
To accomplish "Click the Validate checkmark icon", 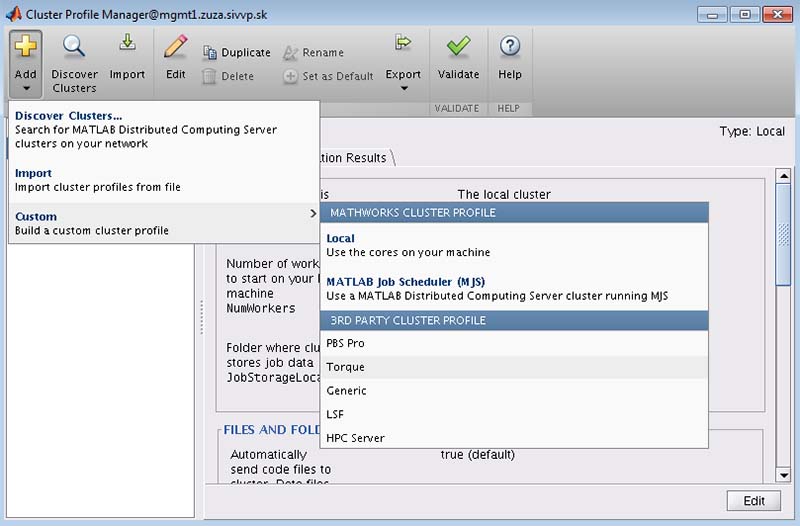I will [x=458, y=46].
